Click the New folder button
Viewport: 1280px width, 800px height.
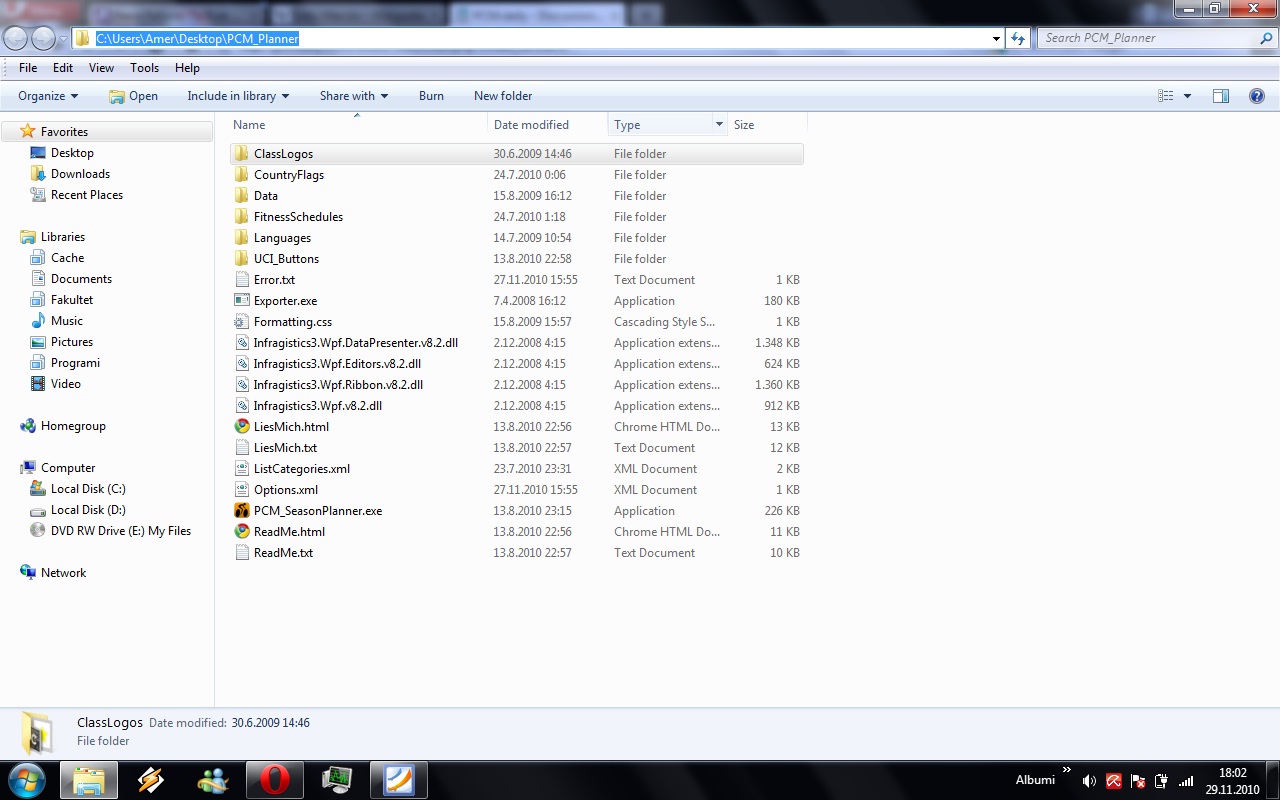coord(503,96)
